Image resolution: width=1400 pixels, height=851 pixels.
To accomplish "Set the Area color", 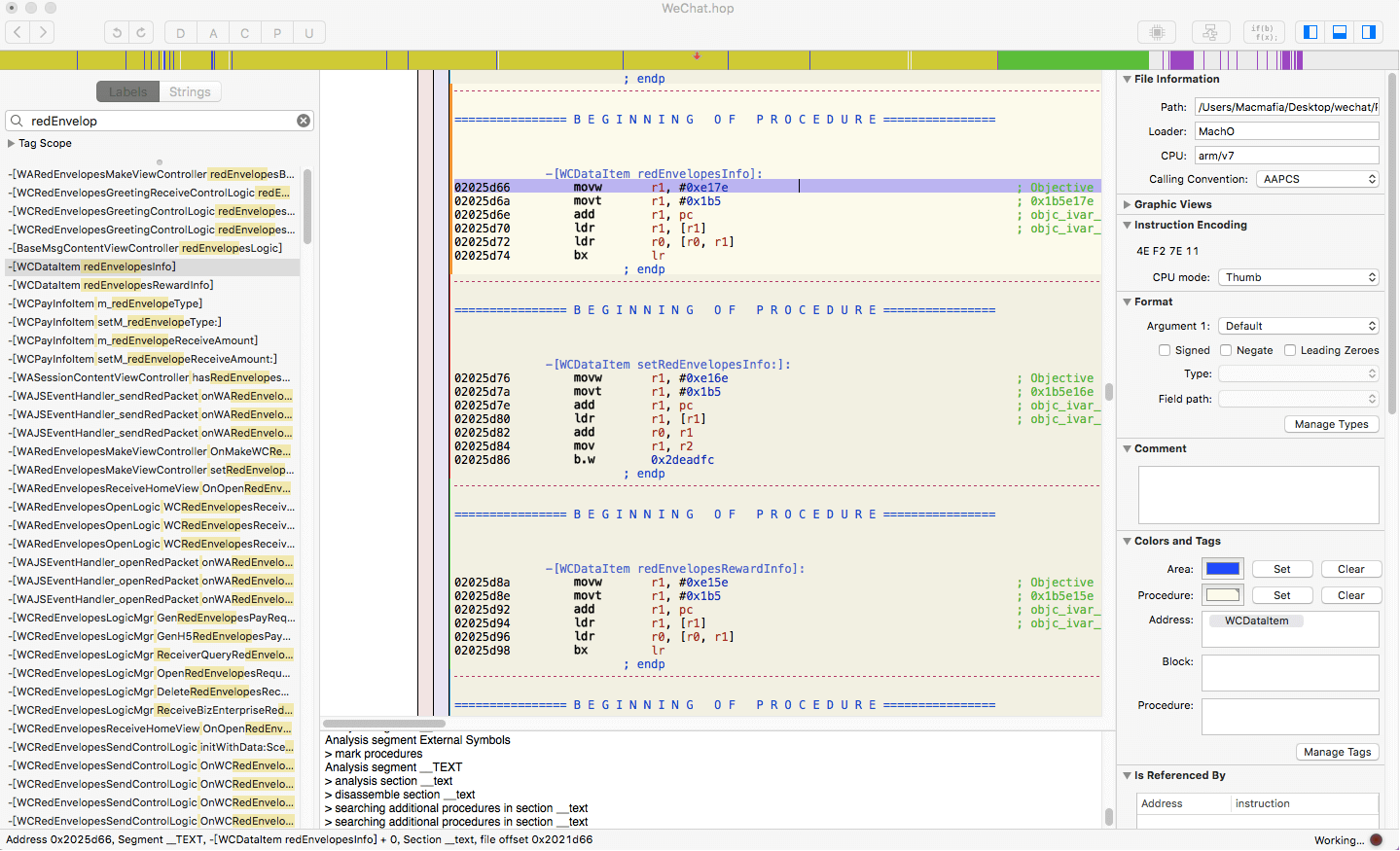I will (1281, 569).
